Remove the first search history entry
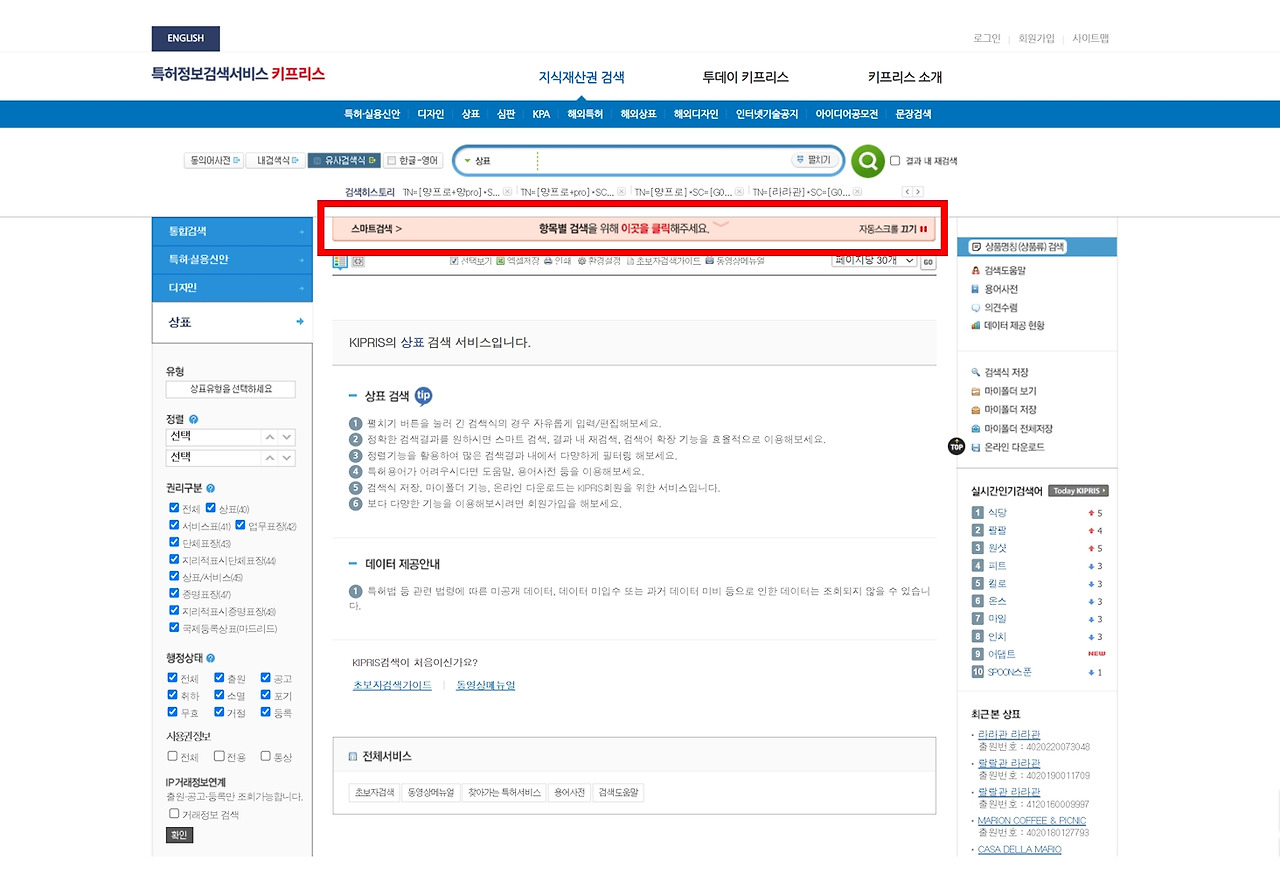Viewport: 1280px width, 888px height. 507,192
